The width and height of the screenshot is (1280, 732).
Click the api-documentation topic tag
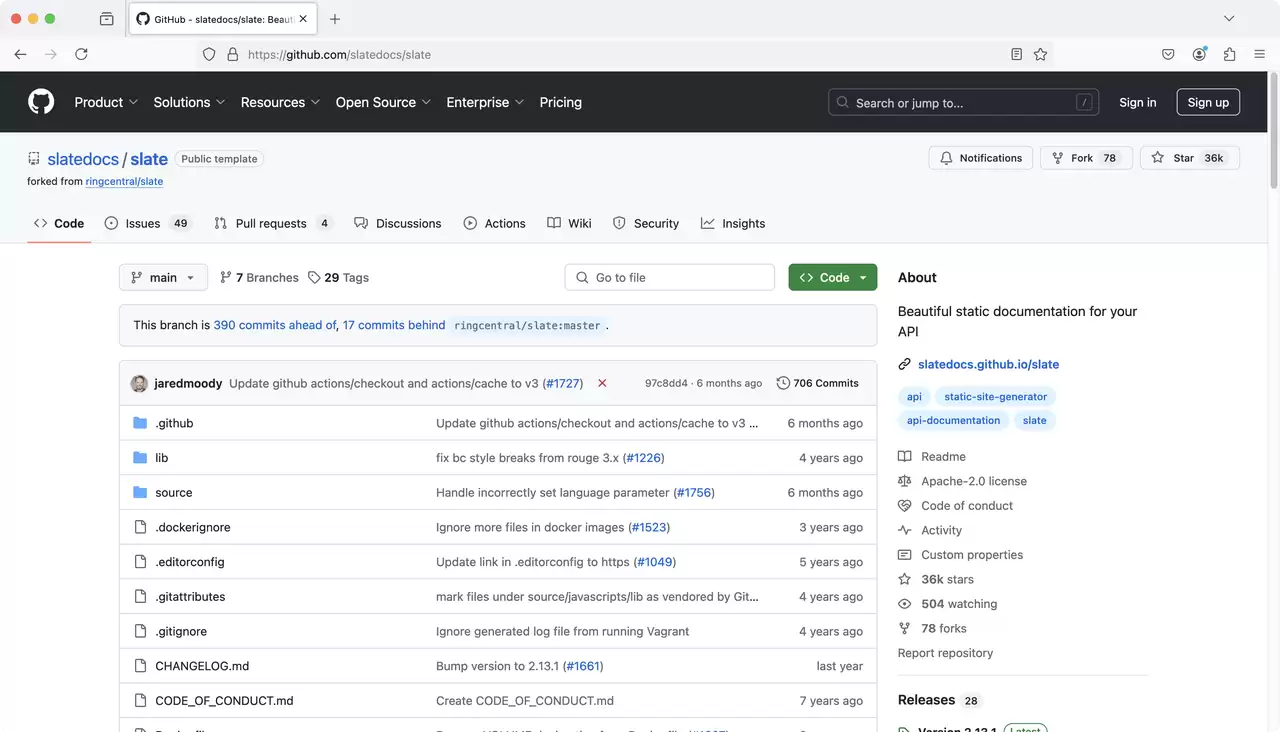[953, 421]
